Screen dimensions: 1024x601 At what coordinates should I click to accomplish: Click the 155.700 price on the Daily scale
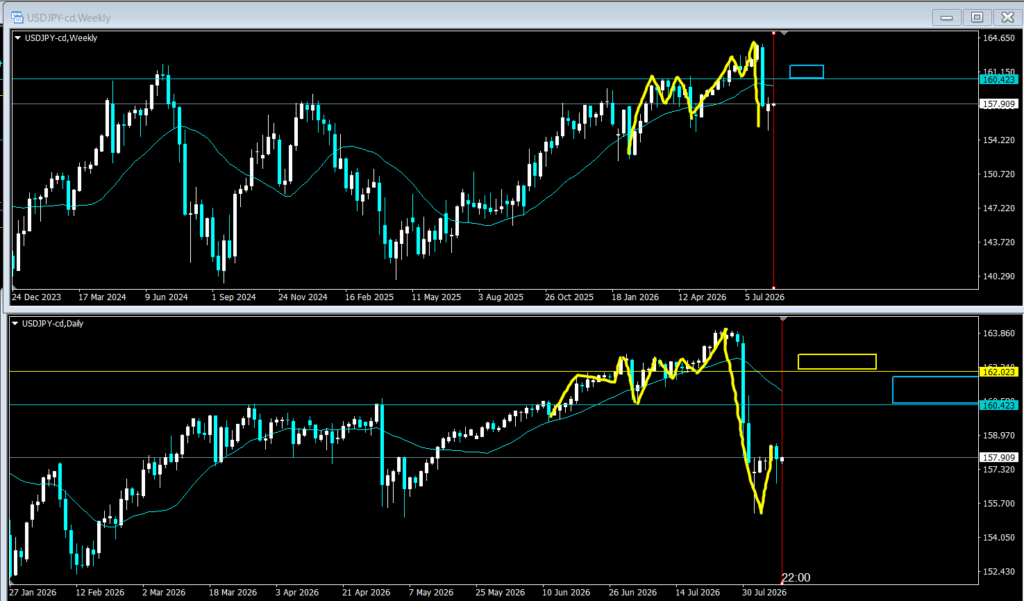point(999,503)
